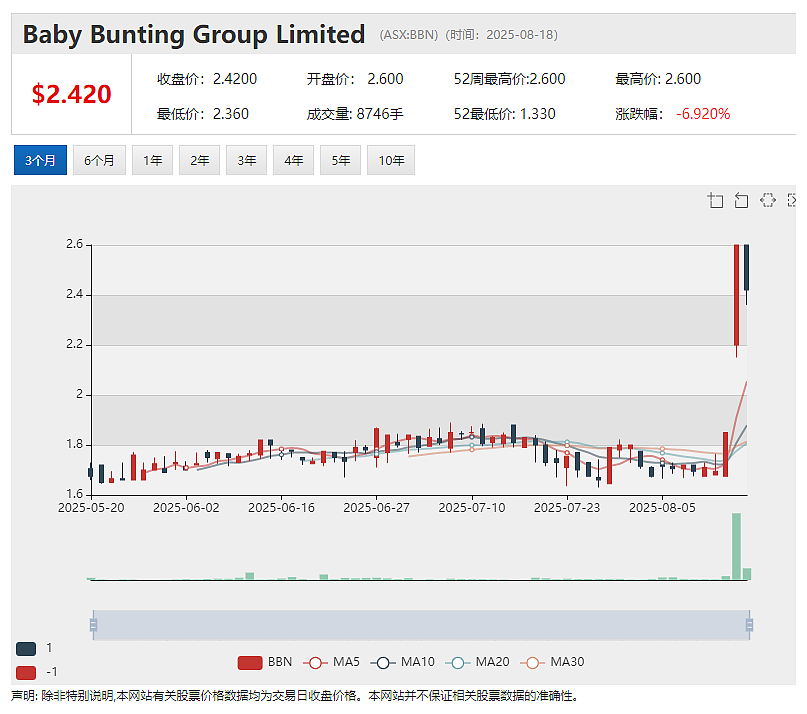Click the 声明 disclaimer text at bottom
Image resolution: width=807 pixels, height=714 pixels.
pos(296,696)
